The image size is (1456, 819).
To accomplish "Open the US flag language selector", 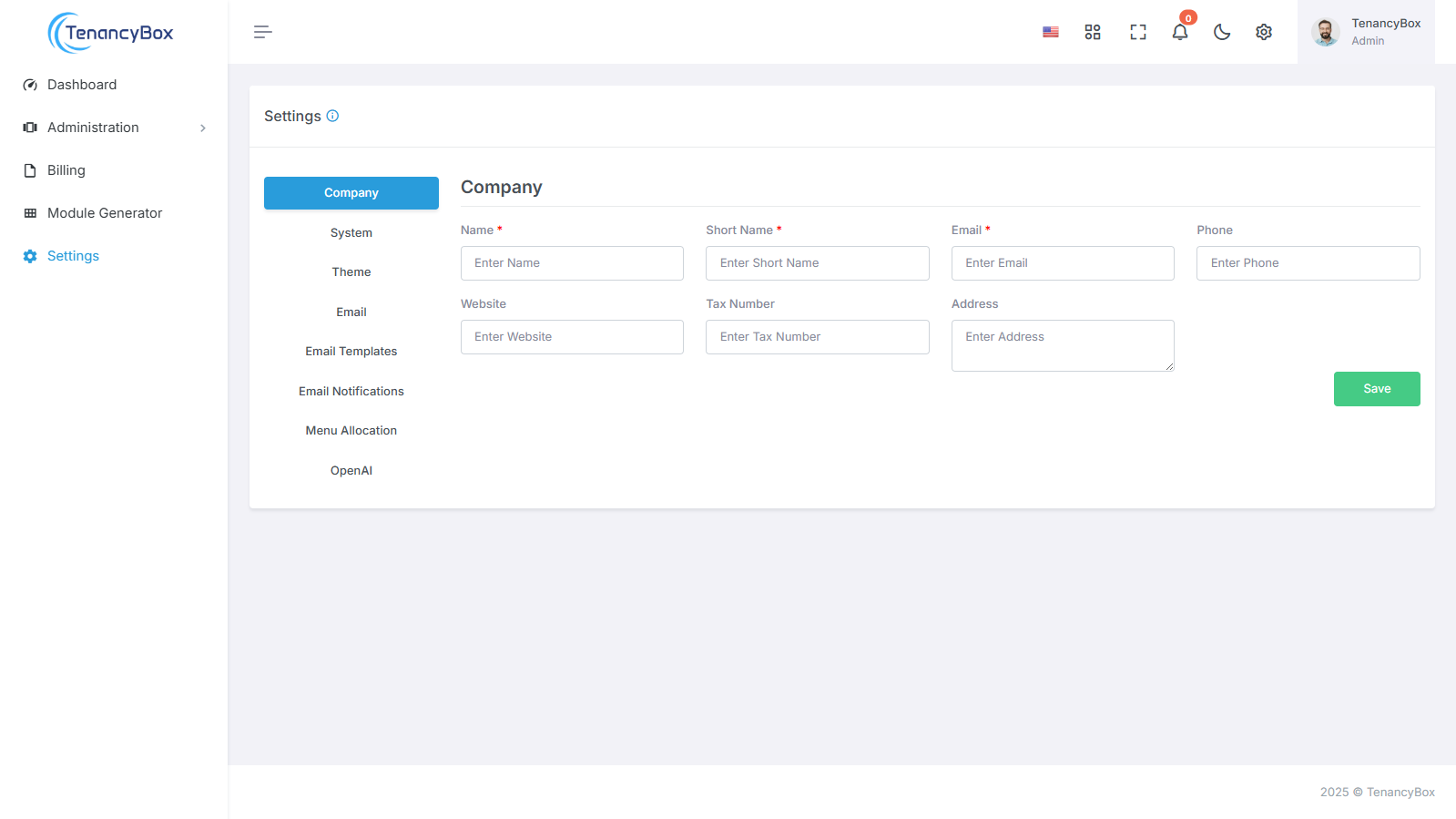I will [x=1051, y=32].
